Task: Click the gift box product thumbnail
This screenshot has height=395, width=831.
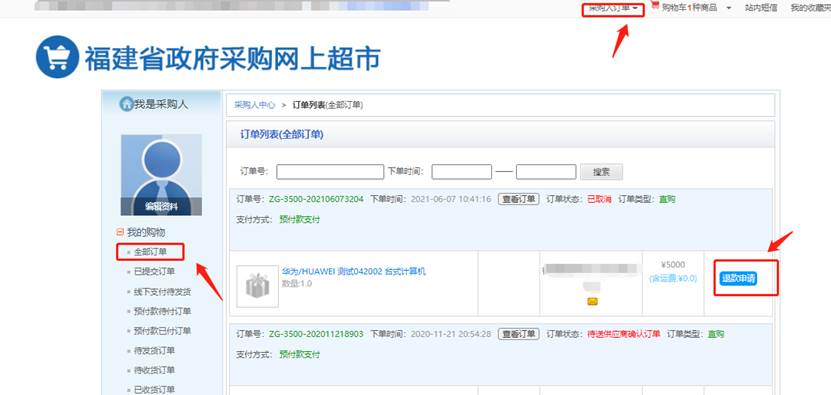Action: click(x=258, y=286)
